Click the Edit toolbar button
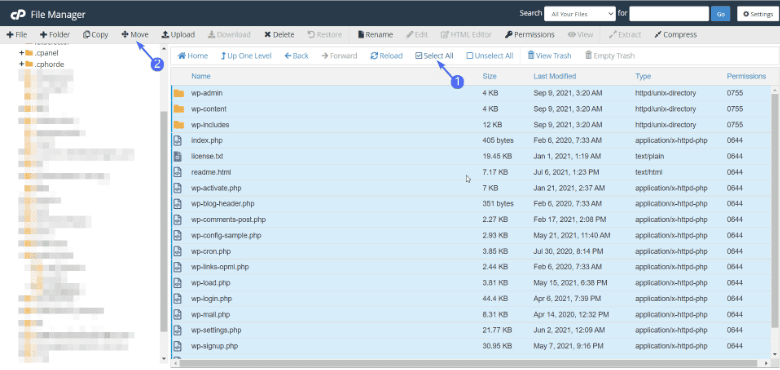Viewport: 780px width, 370px height. pos(417,35)
